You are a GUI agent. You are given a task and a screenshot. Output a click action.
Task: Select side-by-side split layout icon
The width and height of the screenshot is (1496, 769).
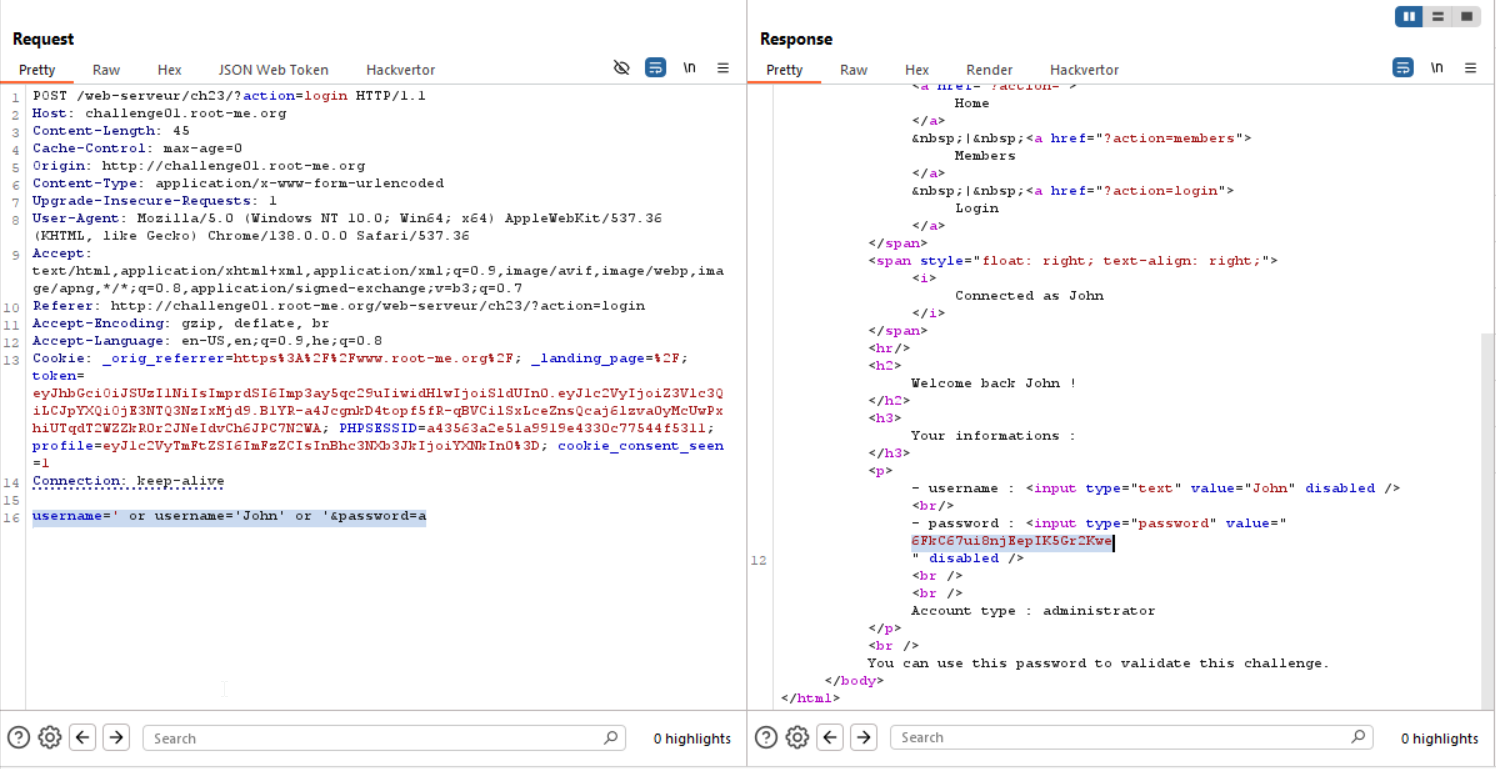1409,16
